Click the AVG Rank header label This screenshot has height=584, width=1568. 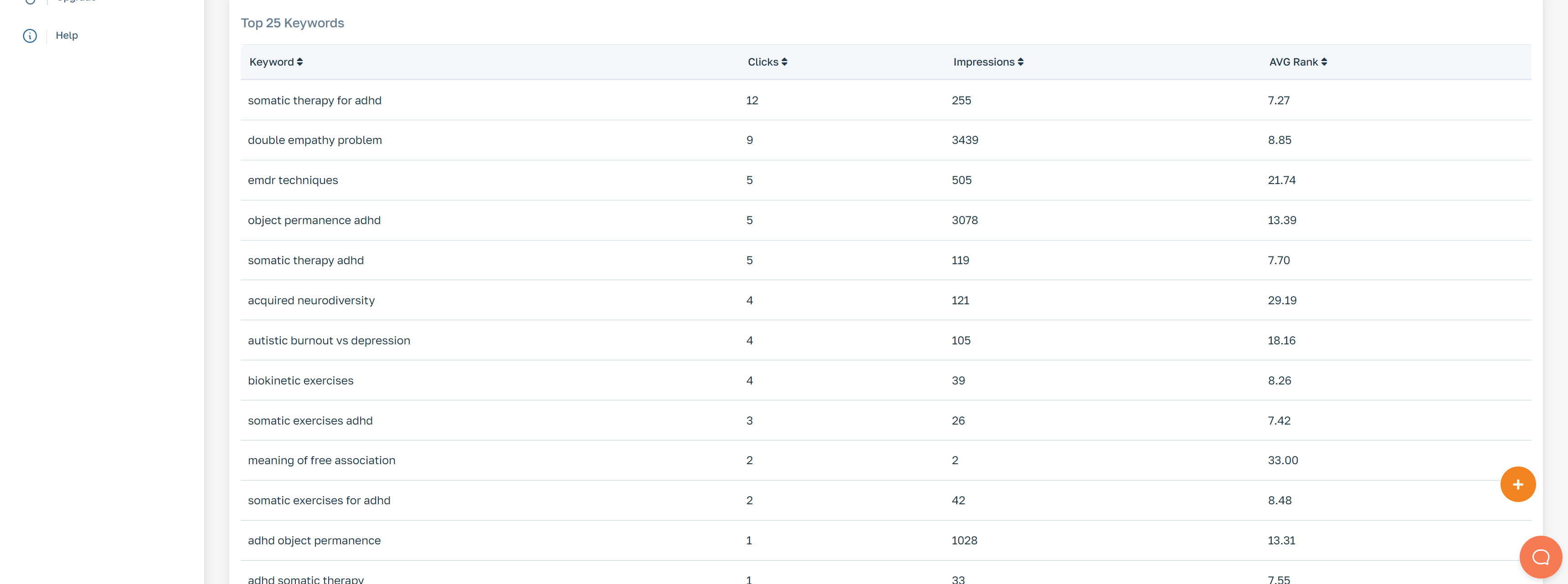(1293, 62)
